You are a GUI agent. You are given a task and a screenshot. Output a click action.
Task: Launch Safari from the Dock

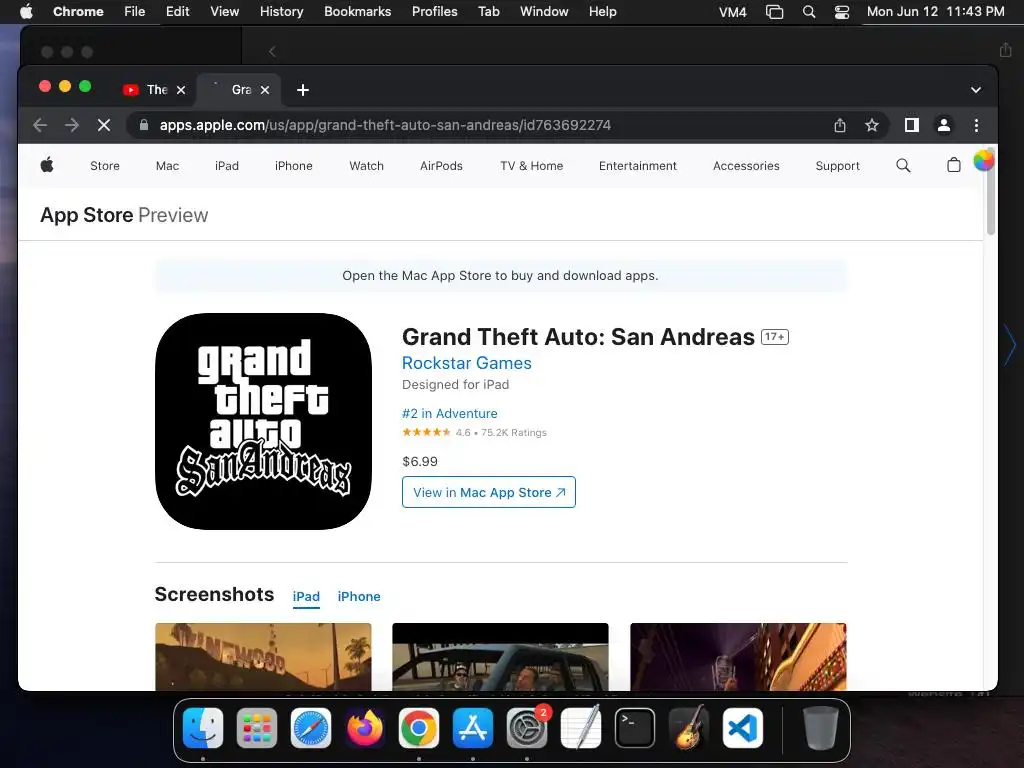coord(311,728)
